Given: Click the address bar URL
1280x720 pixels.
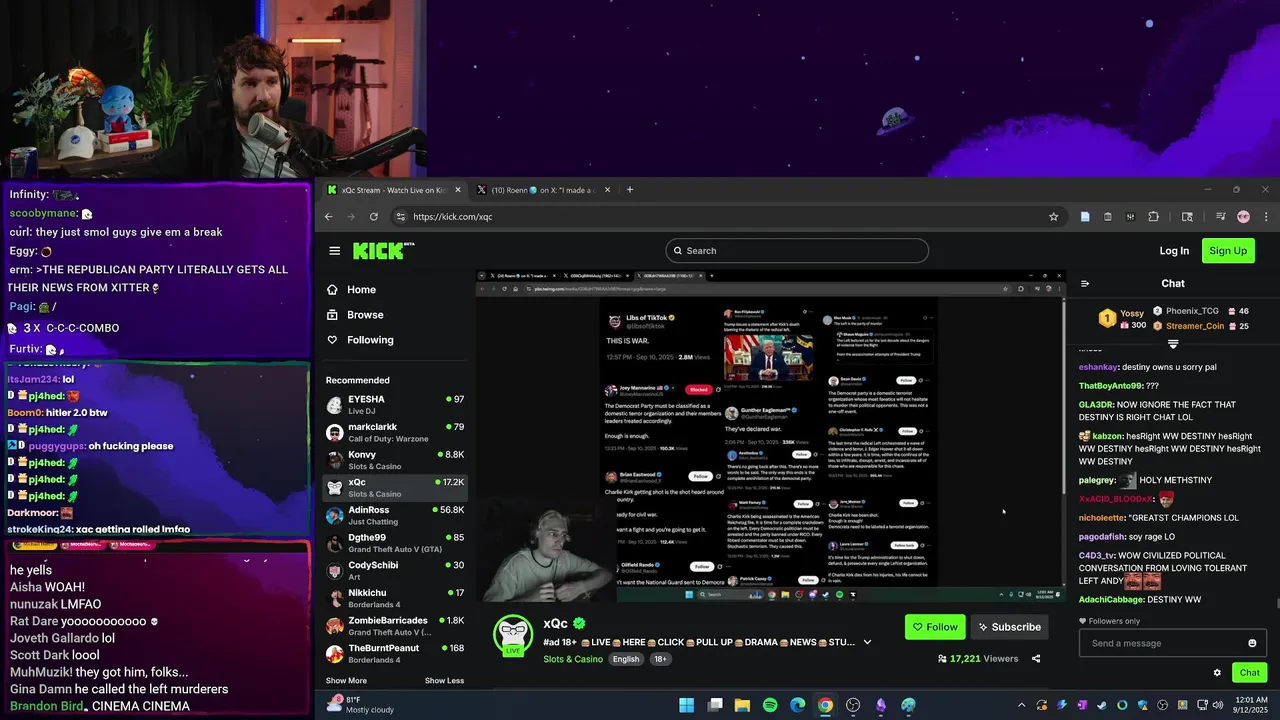Looking at the screenshot, I should [453, 217].
